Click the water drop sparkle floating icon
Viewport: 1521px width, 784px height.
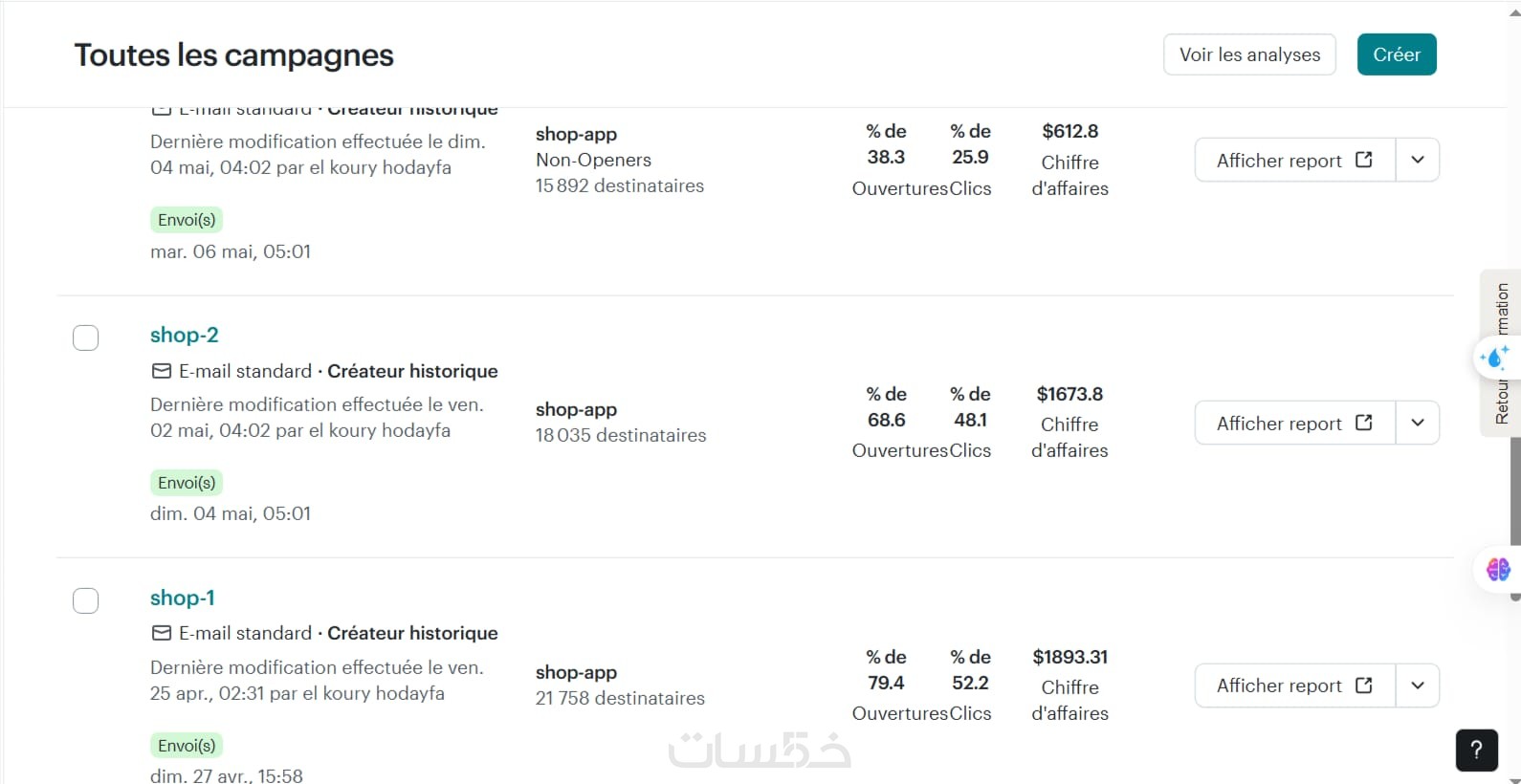coord(1494,359)
